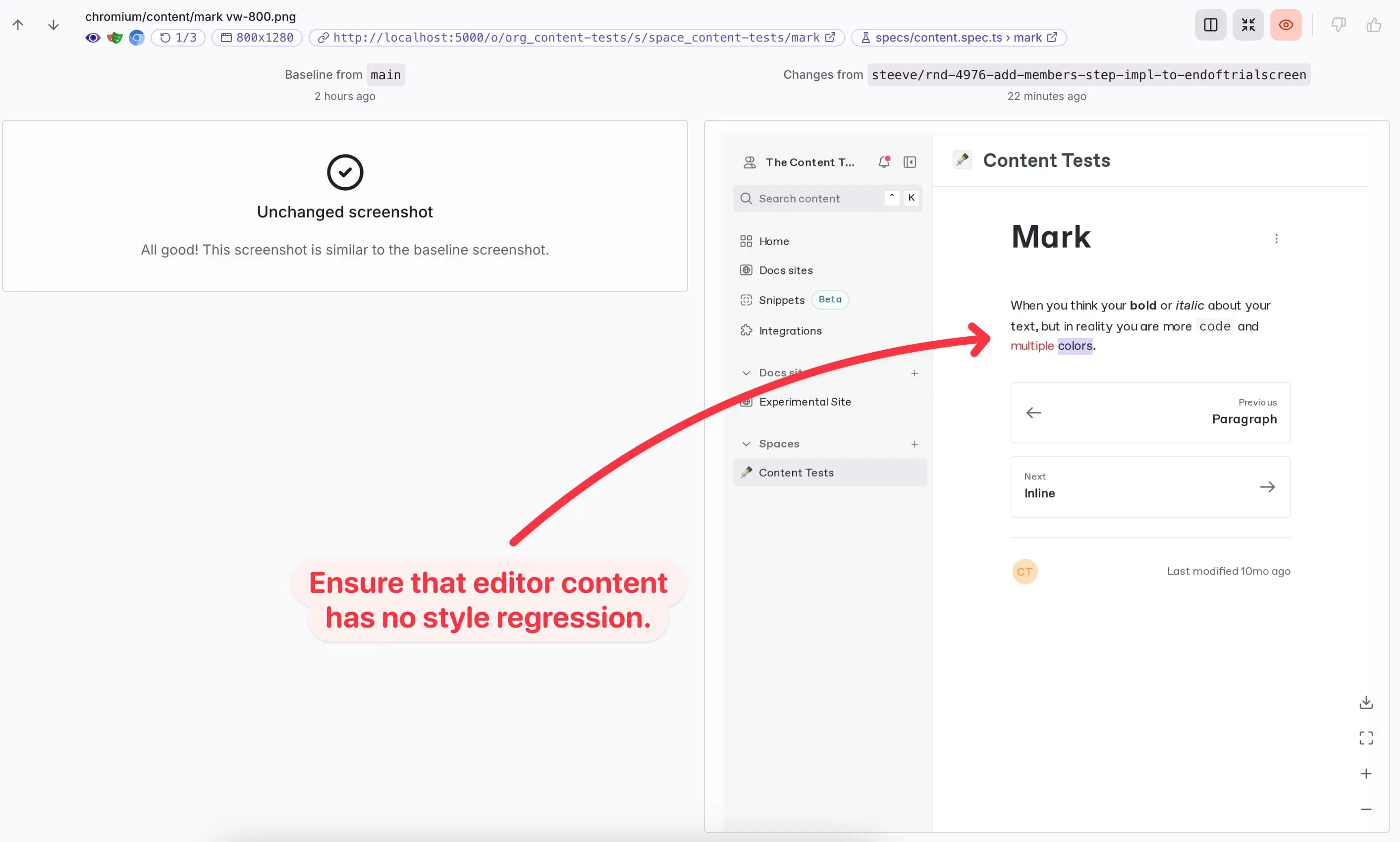Open the specs/content.spec.ts test link
Screen dimensions: 1400x842
tap(959, 38)
